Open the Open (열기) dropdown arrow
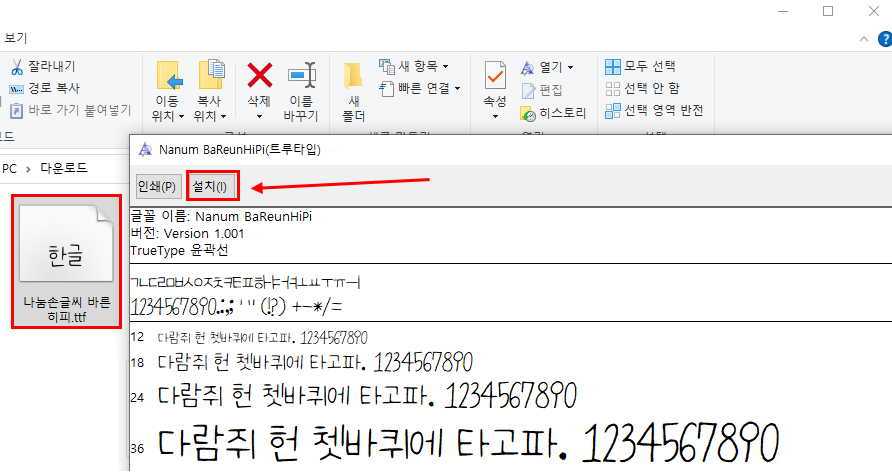Viewport: 892px width, 473px height. 571,68
